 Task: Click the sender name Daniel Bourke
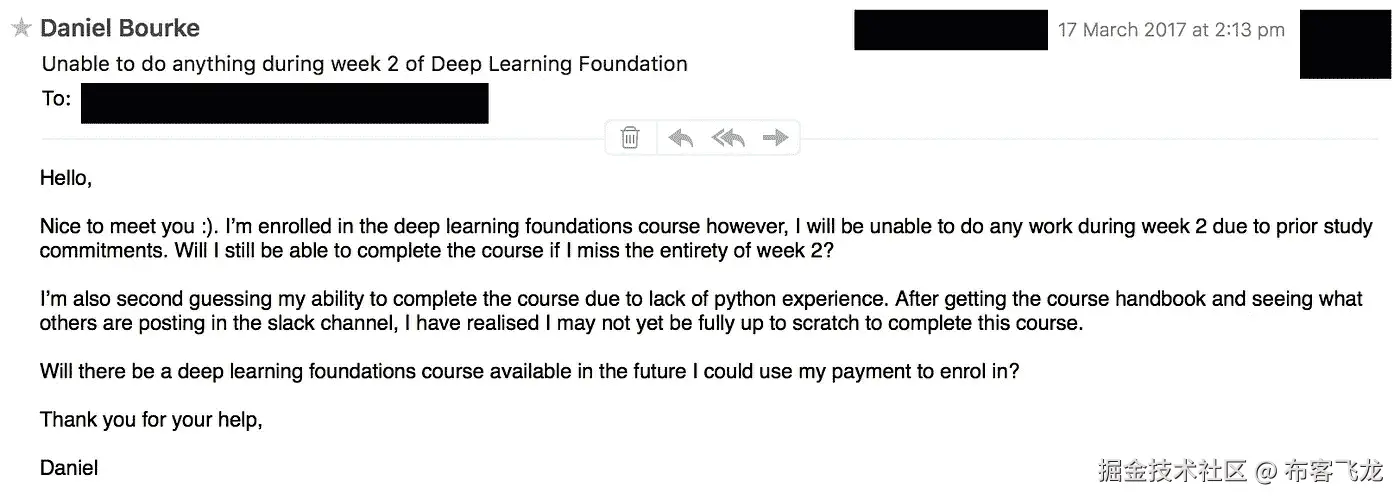pyautogui.click(x=120, y=29)
